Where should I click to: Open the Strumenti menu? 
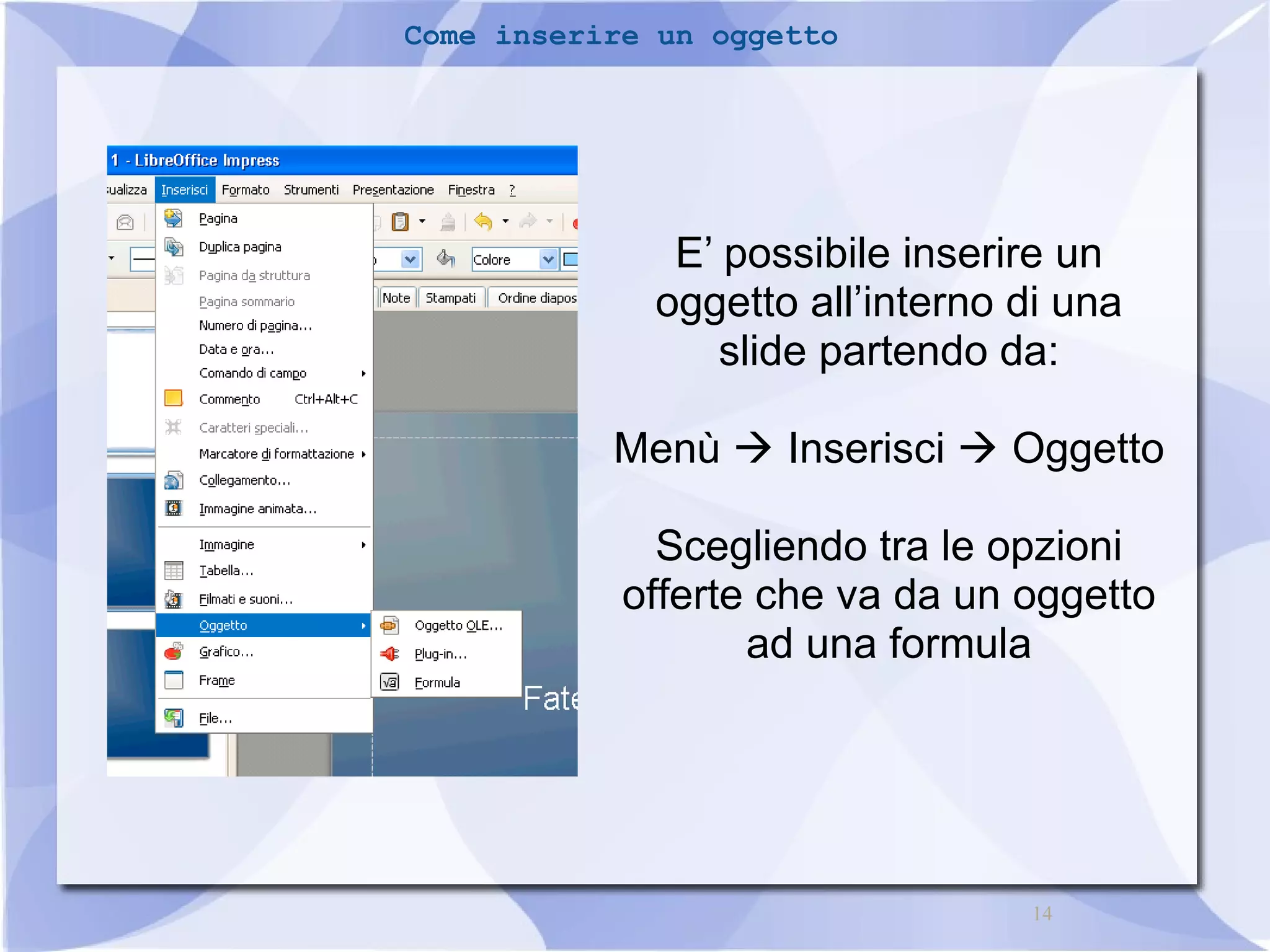click(x=311, y=190)
